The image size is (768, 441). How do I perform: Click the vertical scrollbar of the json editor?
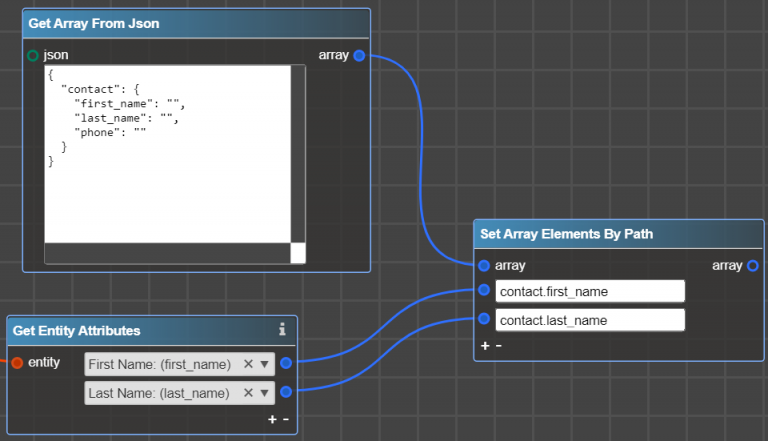[298, 154]
